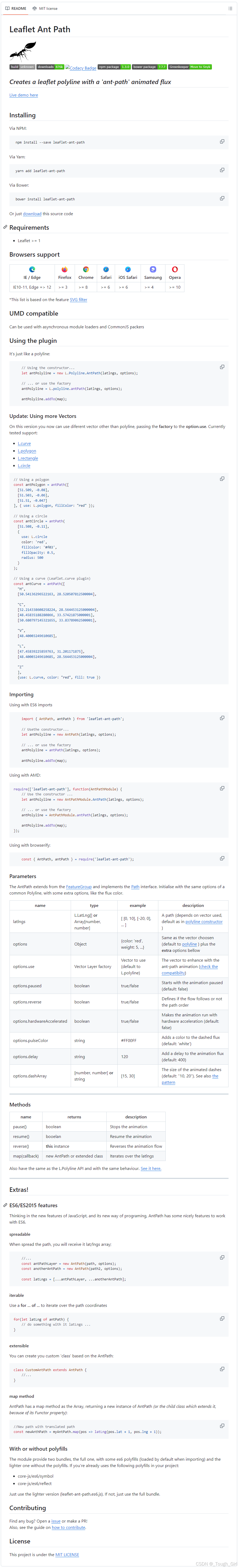The height and width of the screenshot is (1568, 238).
Task: Open the how to contribute link
Action: [x=69, y=1527]
